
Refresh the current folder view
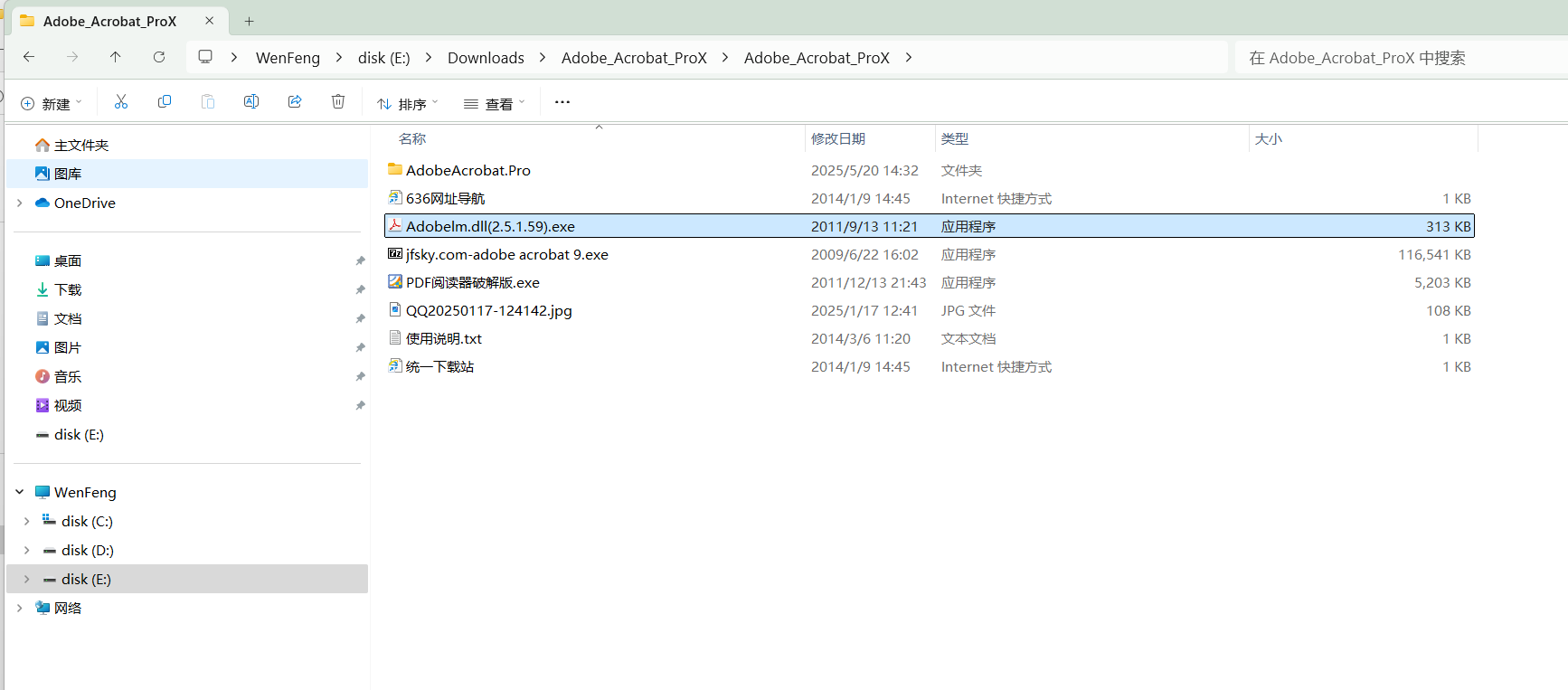point(159,57)
